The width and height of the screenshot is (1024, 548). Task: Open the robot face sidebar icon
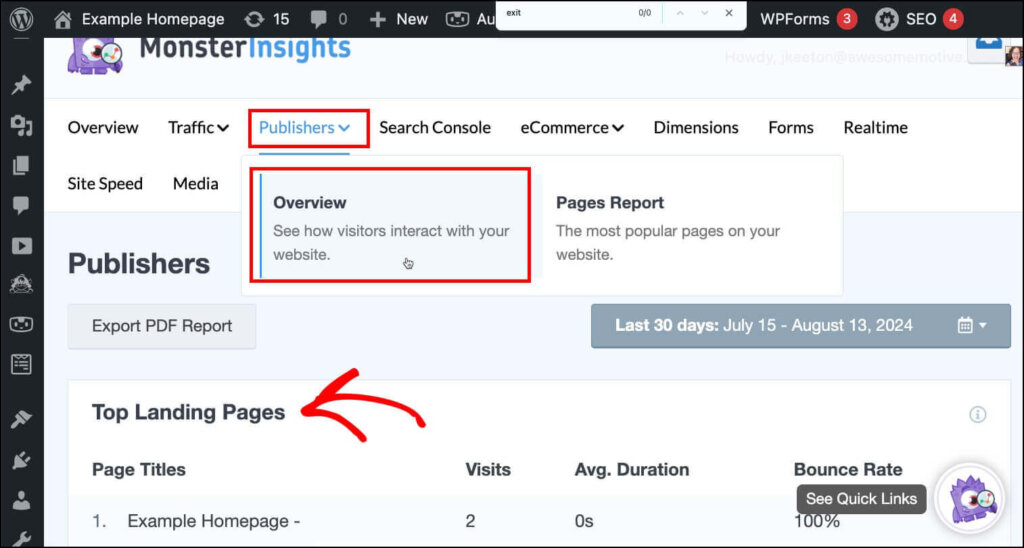(22, 324)
